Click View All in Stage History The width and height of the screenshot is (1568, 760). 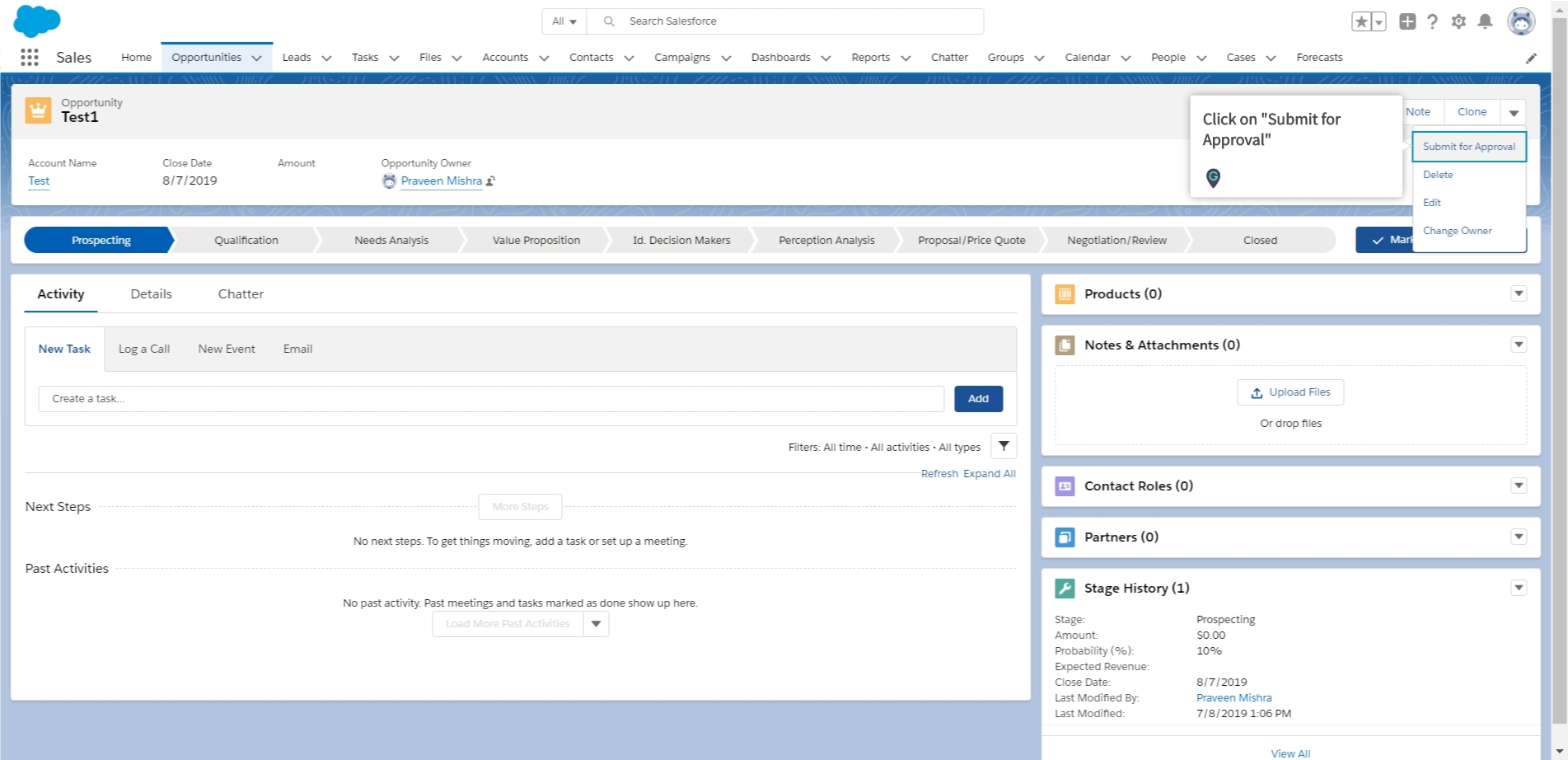click(x=1290, y=753)
